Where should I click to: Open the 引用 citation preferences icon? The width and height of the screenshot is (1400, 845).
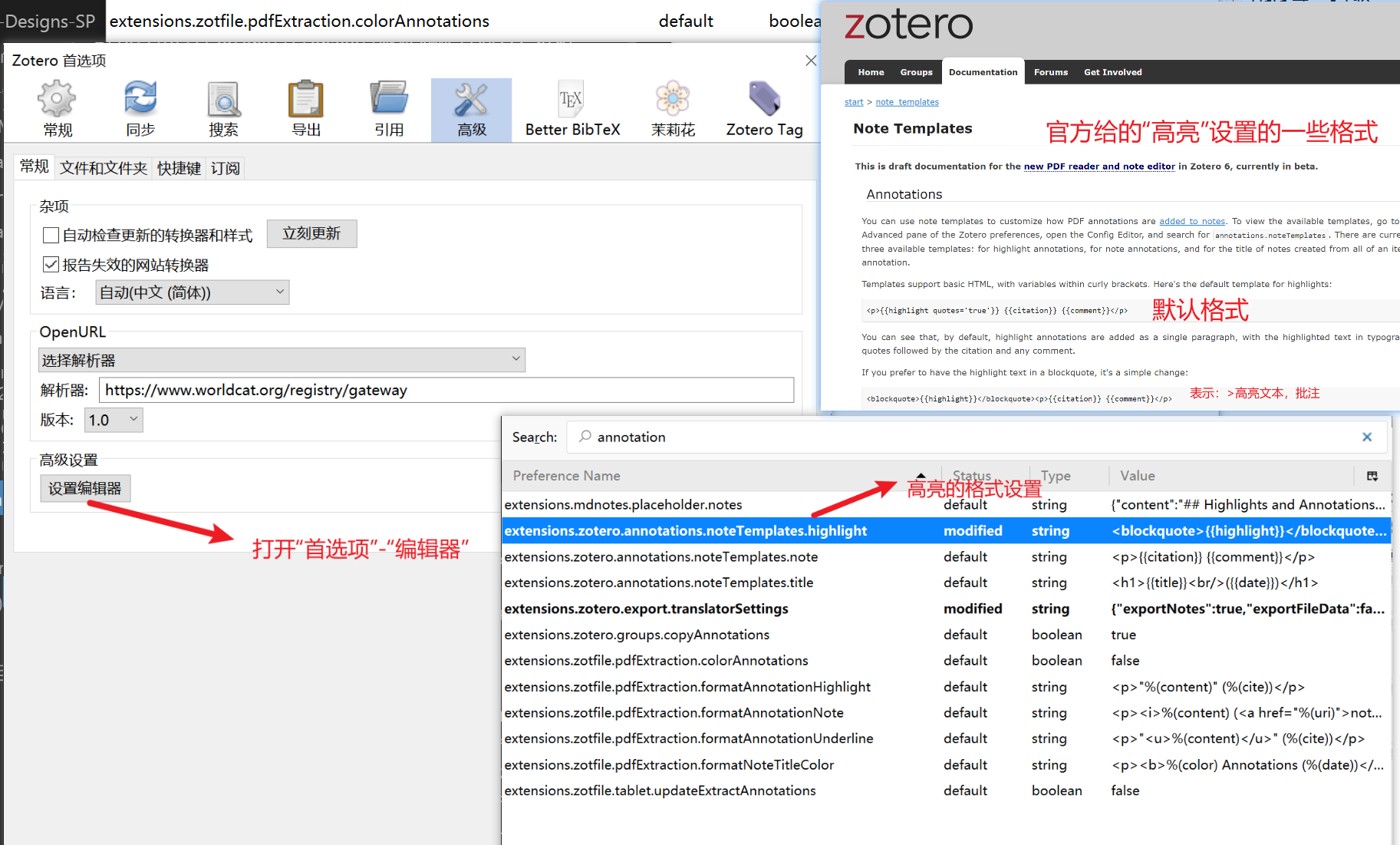coord(388,107)
